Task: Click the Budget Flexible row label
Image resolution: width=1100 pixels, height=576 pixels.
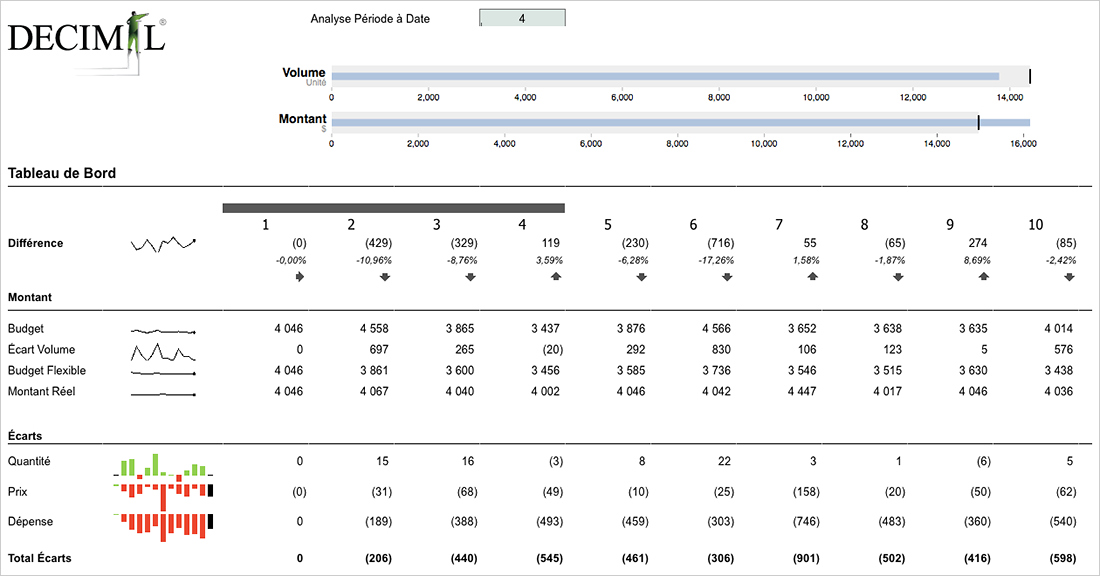Action: coord(47,370)
